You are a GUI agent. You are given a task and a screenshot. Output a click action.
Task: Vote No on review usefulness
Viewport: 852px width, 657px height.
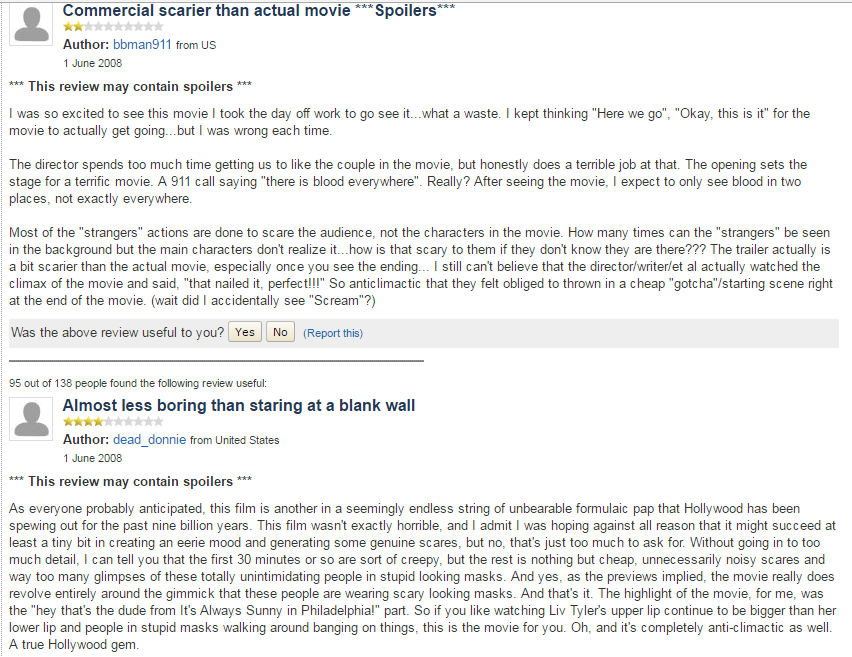(280, 332)
